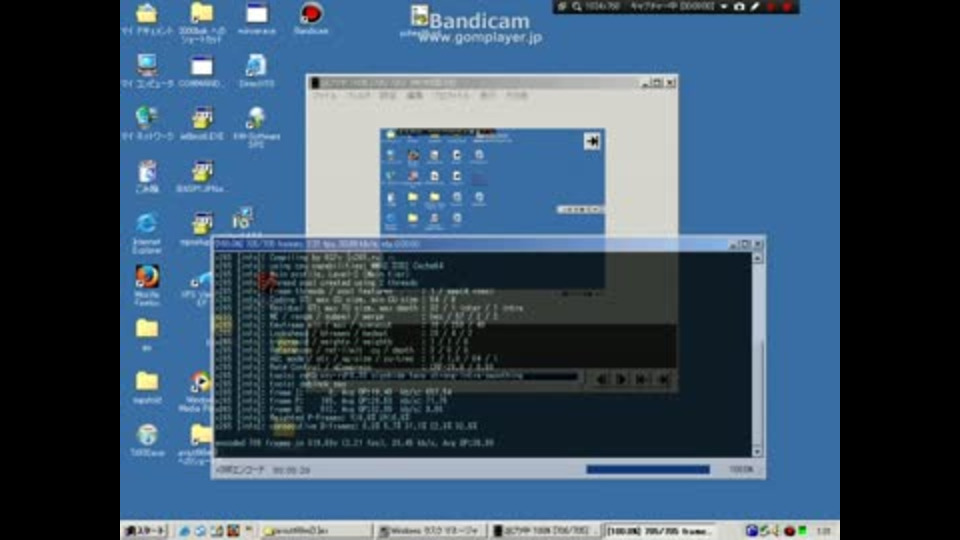Open the archive icon right of the Recycle Bin

(x=201, y=172)
